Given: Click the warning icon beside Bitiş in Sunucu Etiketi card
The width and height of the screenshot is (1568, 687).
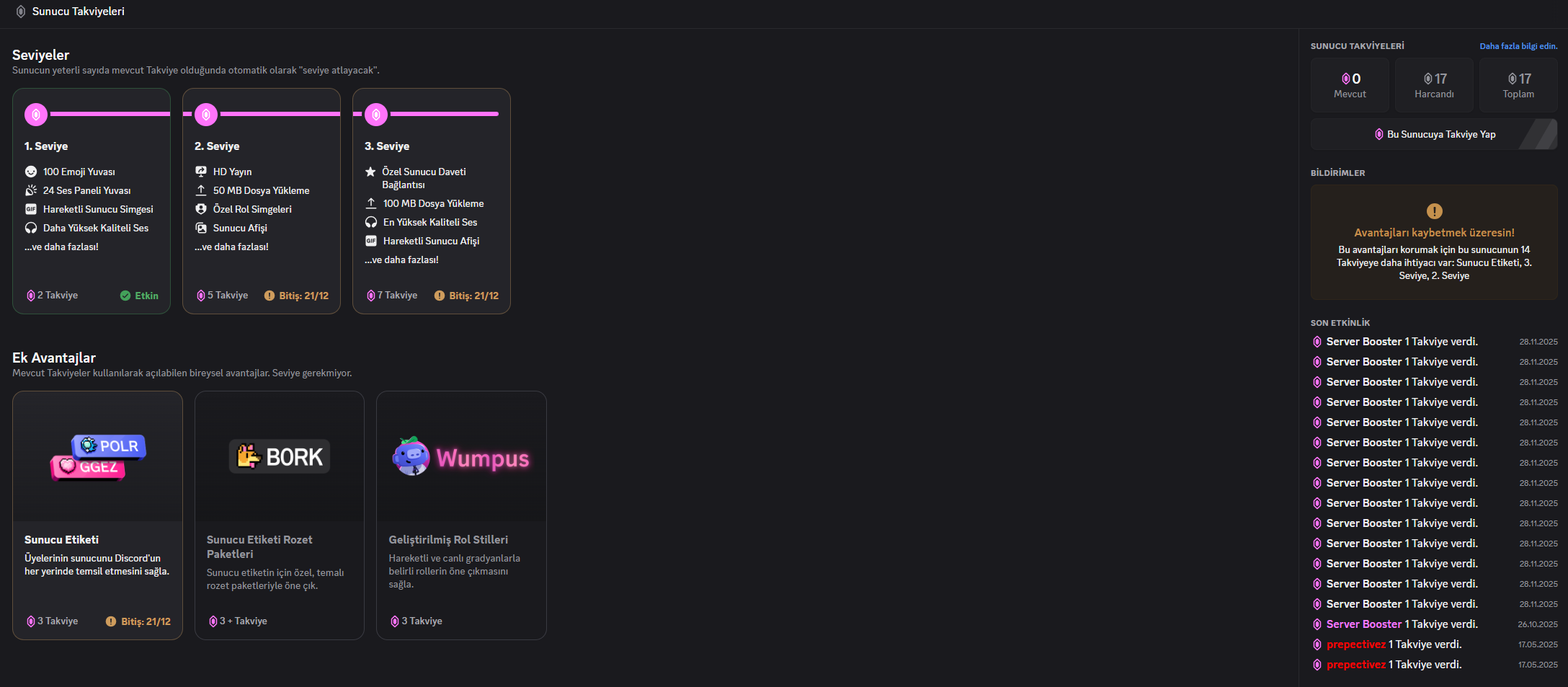Looking at the screenshot, I should [x=111, y=621].
